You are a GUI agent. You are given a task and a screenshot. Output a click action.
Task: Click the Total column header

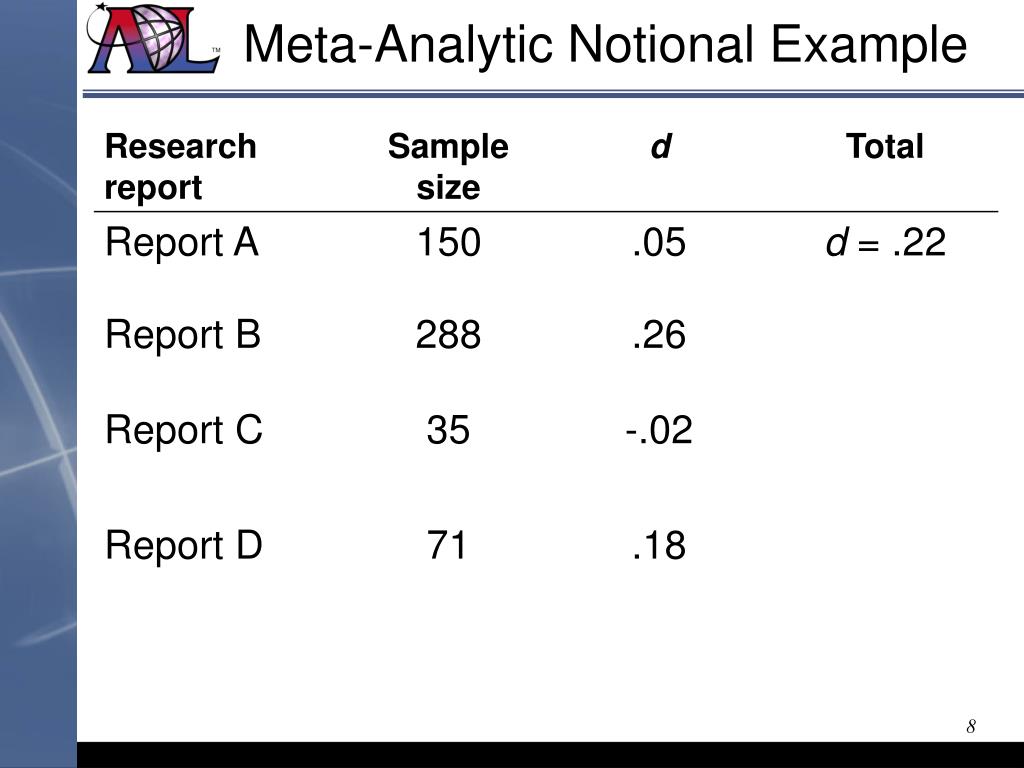pos(884,146)
